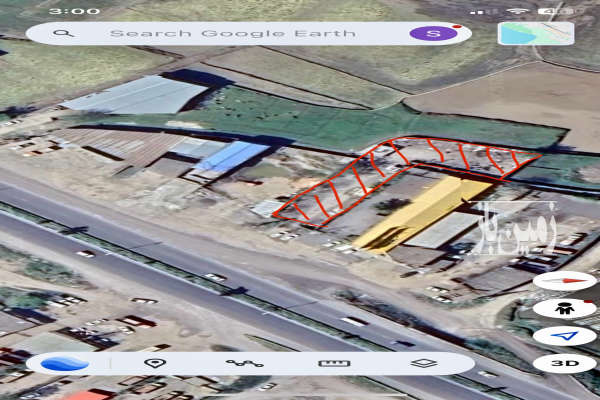Open the purple S account avatar

[x=433, y=33]
